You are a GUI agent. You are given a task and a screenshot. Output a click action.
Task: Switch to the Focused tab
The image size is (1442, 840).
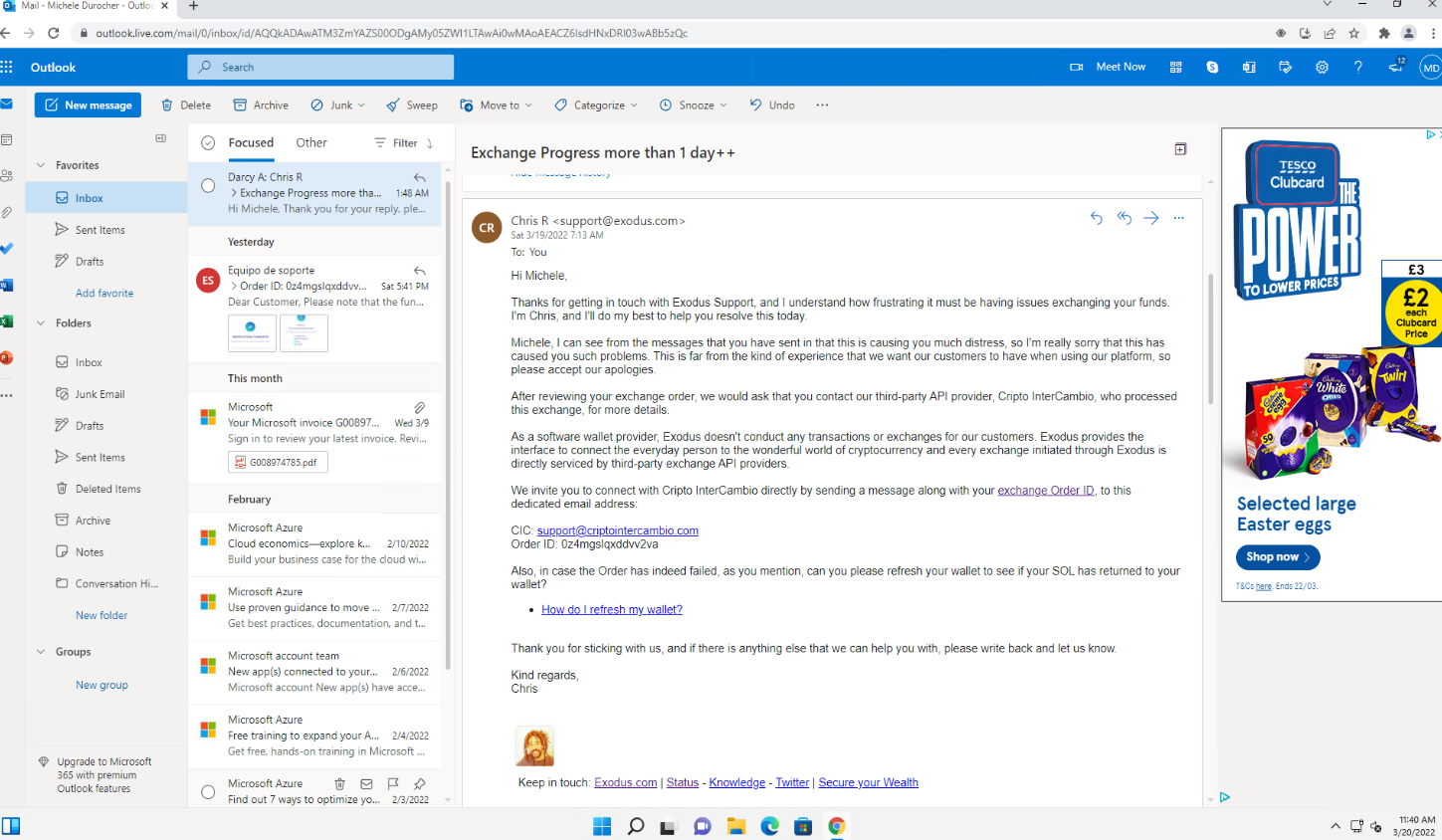coord(251,143)
